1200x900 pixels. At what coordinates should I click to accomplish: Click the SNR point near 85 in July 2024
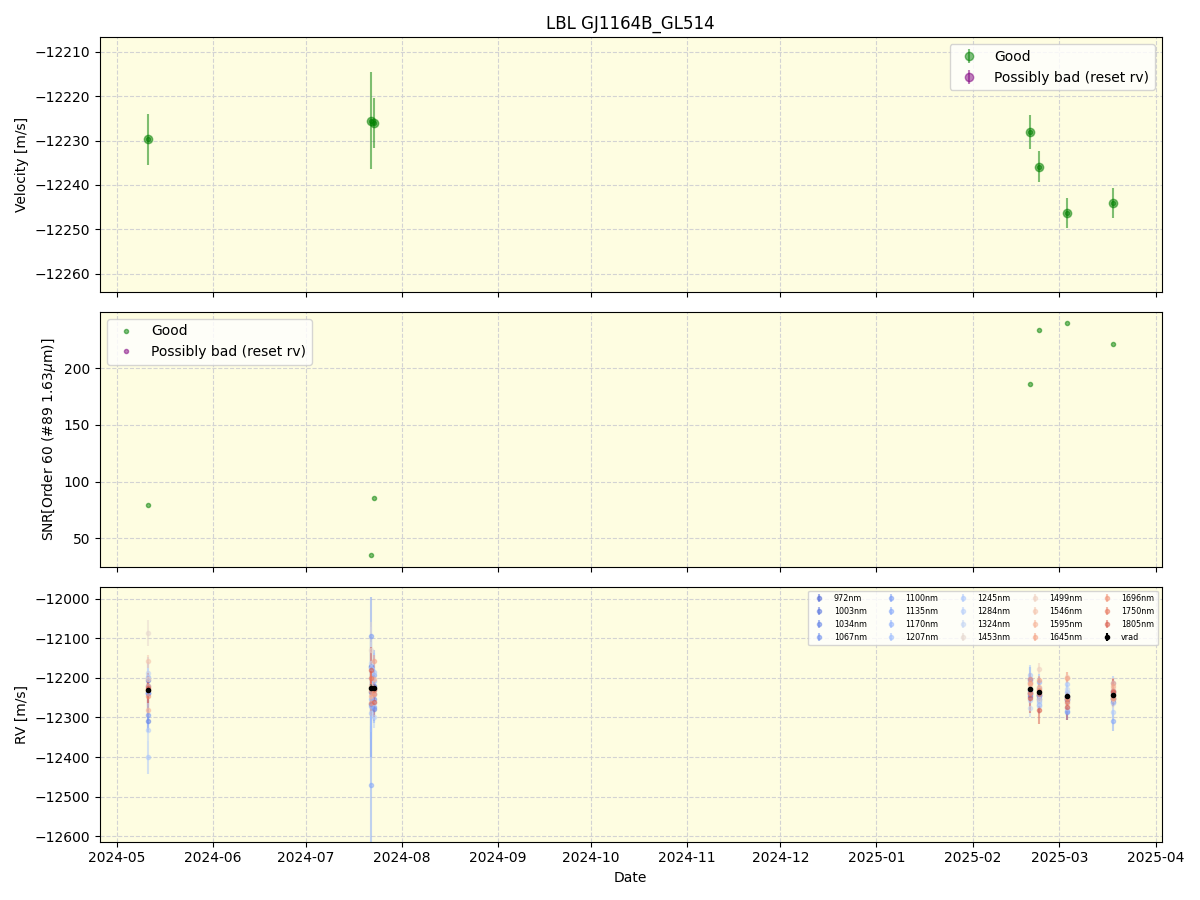(x=374, y=498)
